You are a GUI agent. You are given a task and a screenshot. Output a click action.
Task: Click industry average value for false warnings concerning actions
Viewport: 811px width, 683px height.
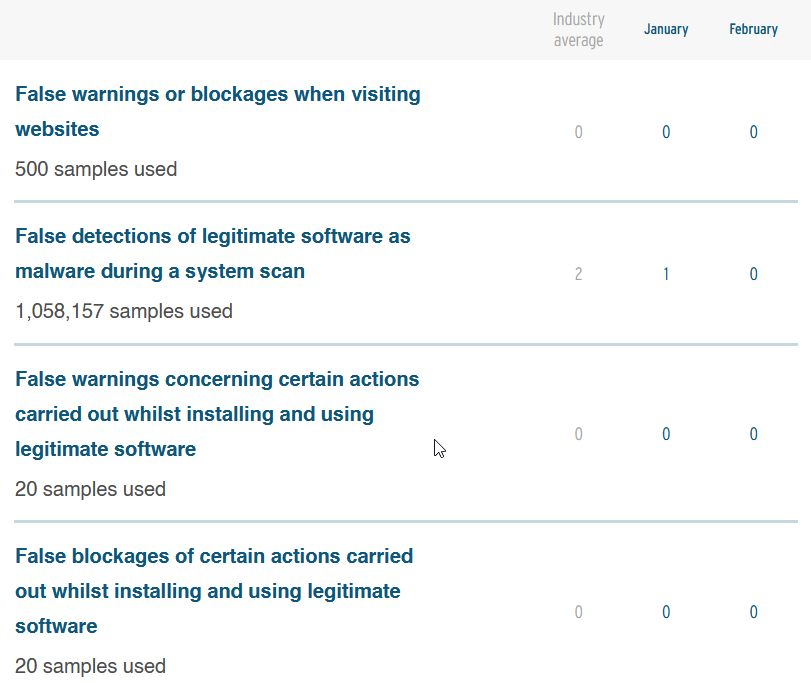578,434
